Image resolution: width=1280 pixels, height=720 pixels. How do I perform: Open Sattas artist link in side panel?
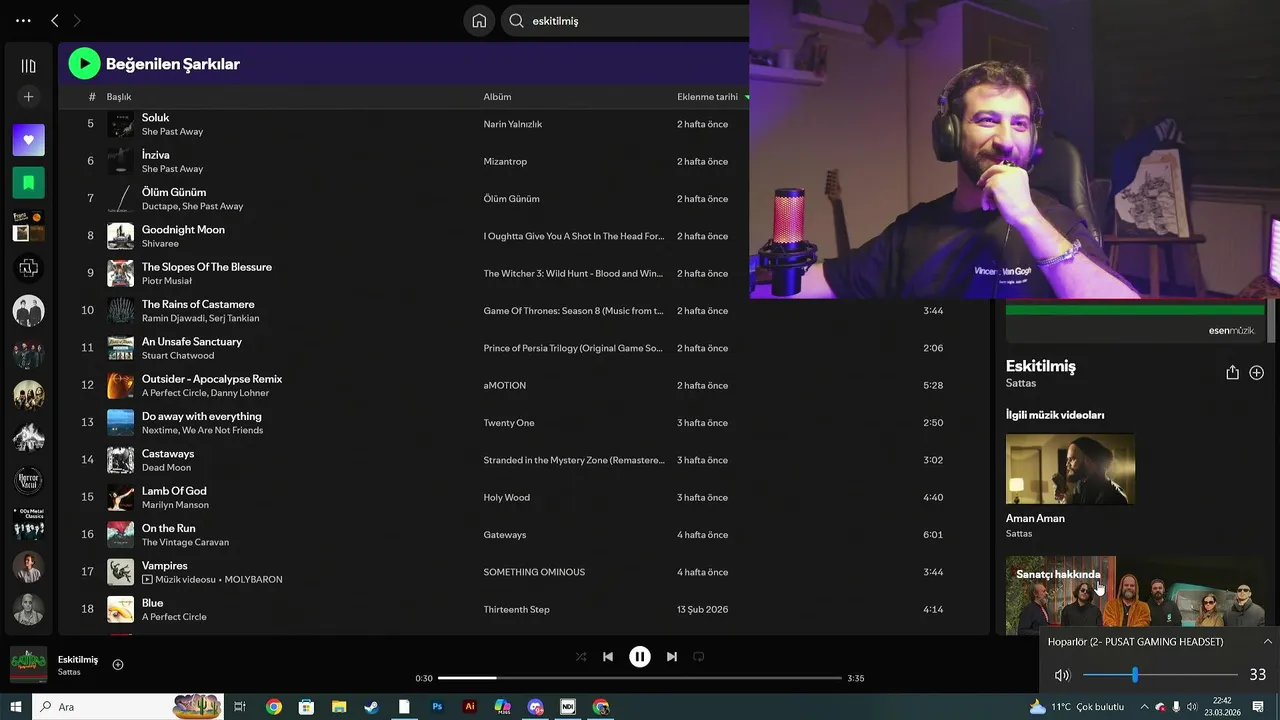pyautogui.click(x=1021, y=383)
